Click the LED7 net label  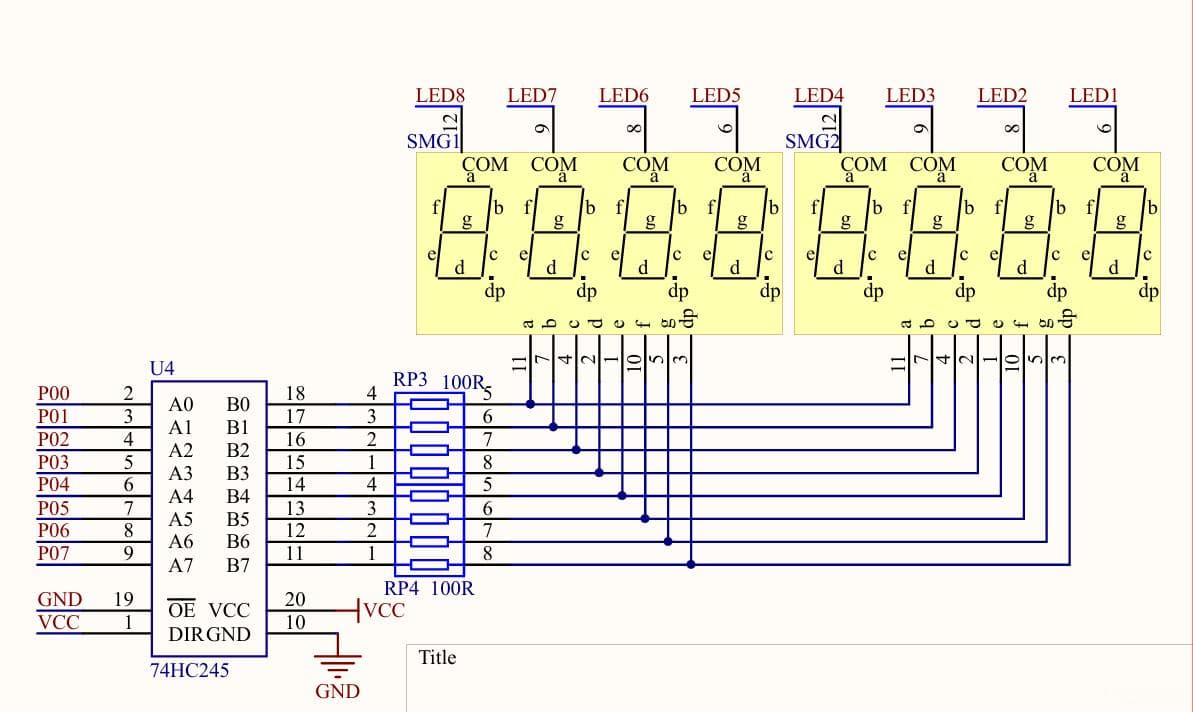coord(532,96)
